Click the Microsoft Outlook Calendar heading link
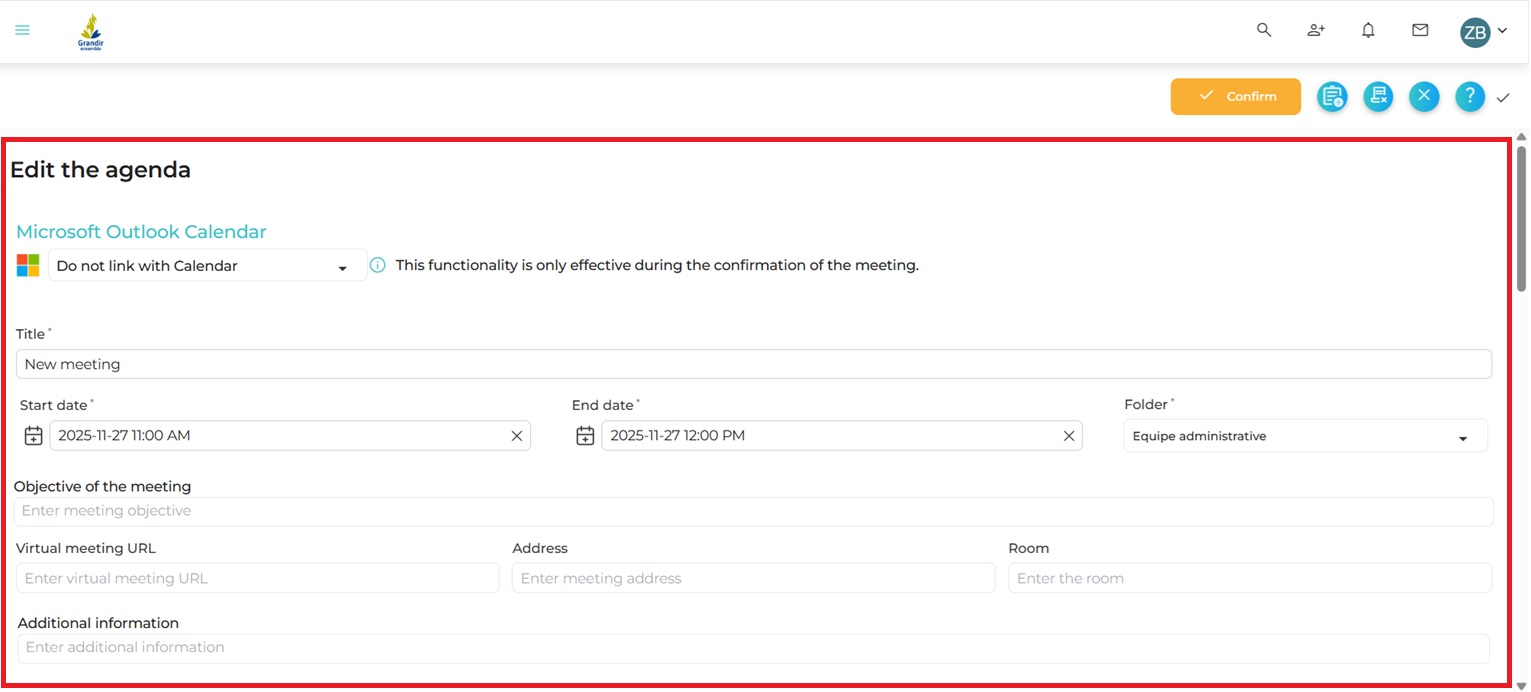This screenshot has height=692, width=1531. pyautogui.click(x=141, y=232)
